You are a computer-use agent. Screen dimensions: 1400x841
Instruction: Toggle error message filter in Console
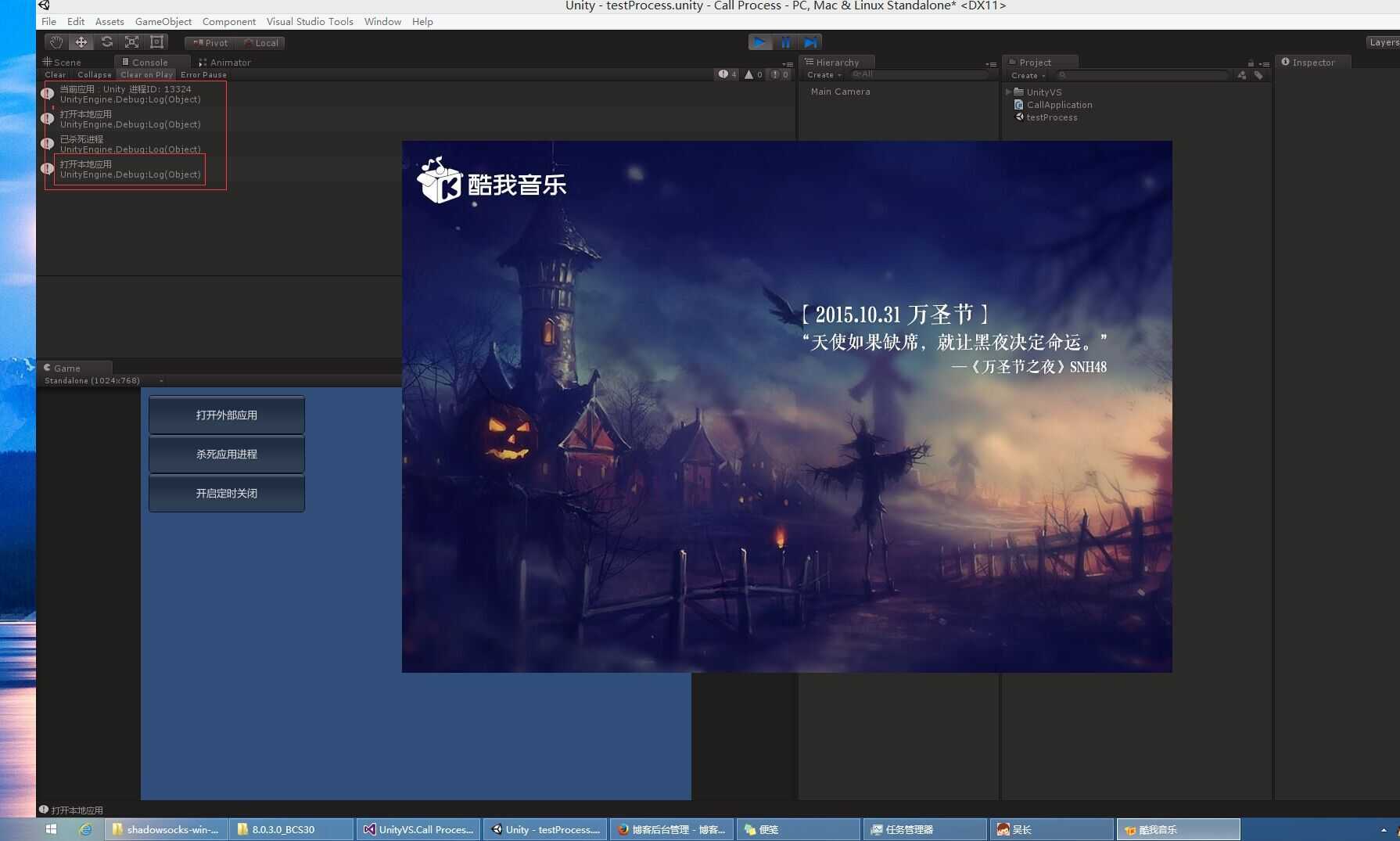(780, 74)
